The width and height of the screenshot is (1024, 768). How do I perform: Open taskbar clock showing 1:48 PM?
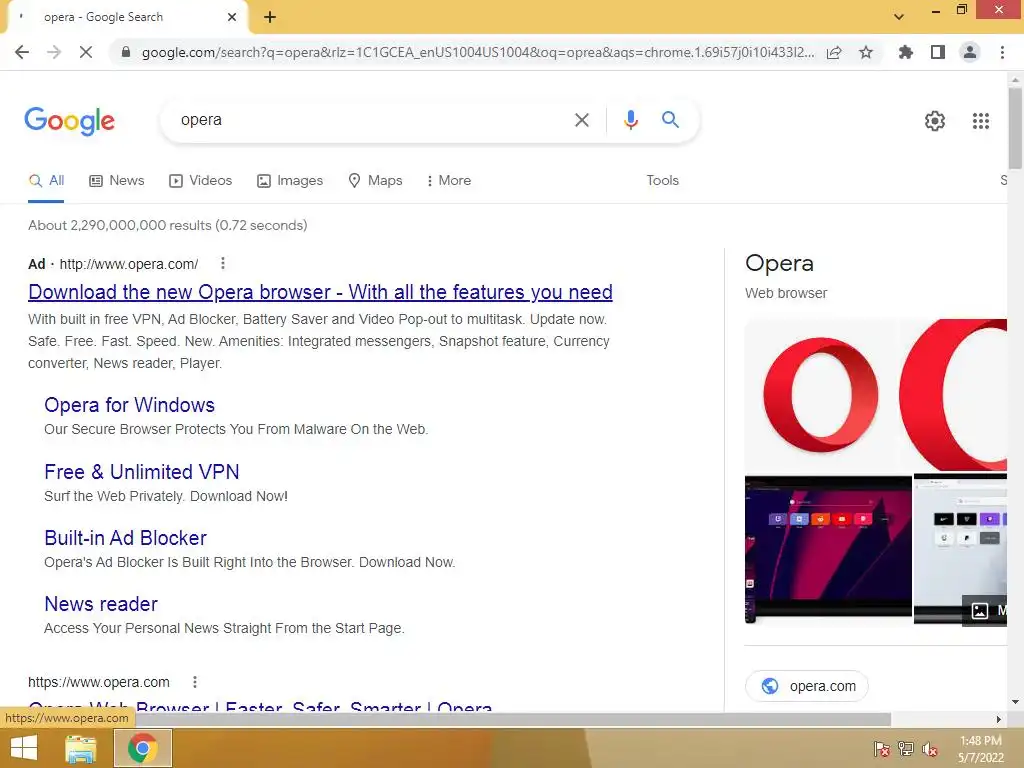coord(980,749)
